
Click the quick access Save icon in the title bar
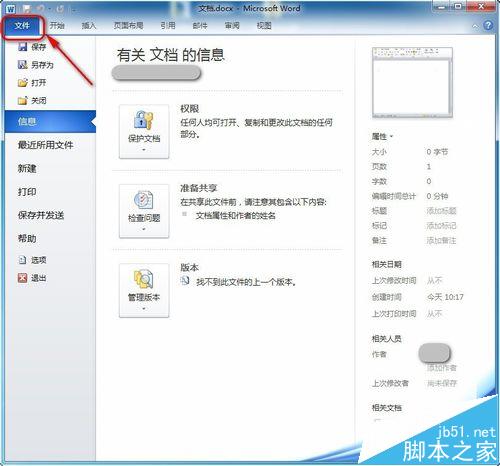[27, 9]
